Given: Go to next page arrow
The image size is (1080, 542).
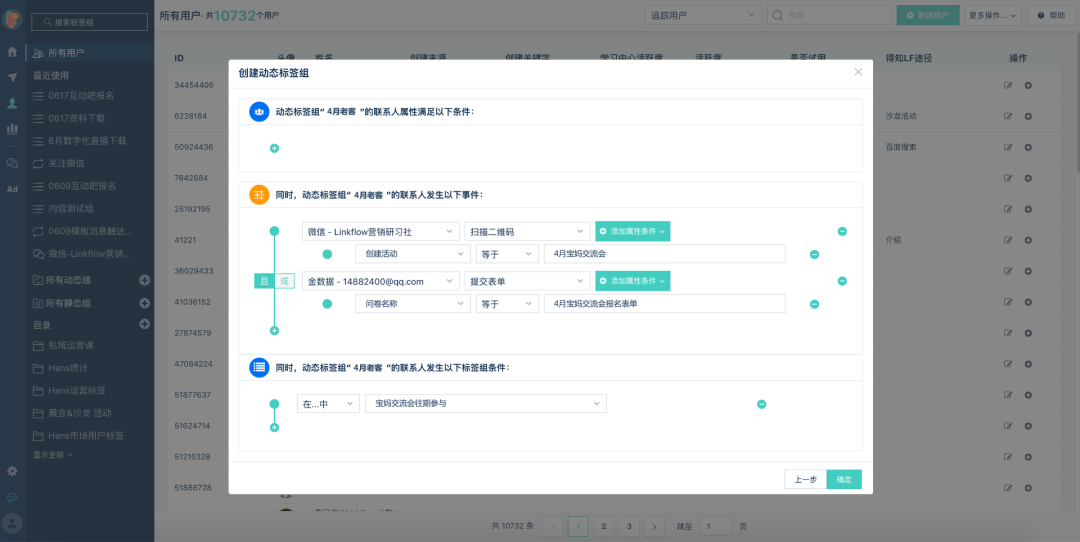Looking at the screenshot, I should coord(654,526).
